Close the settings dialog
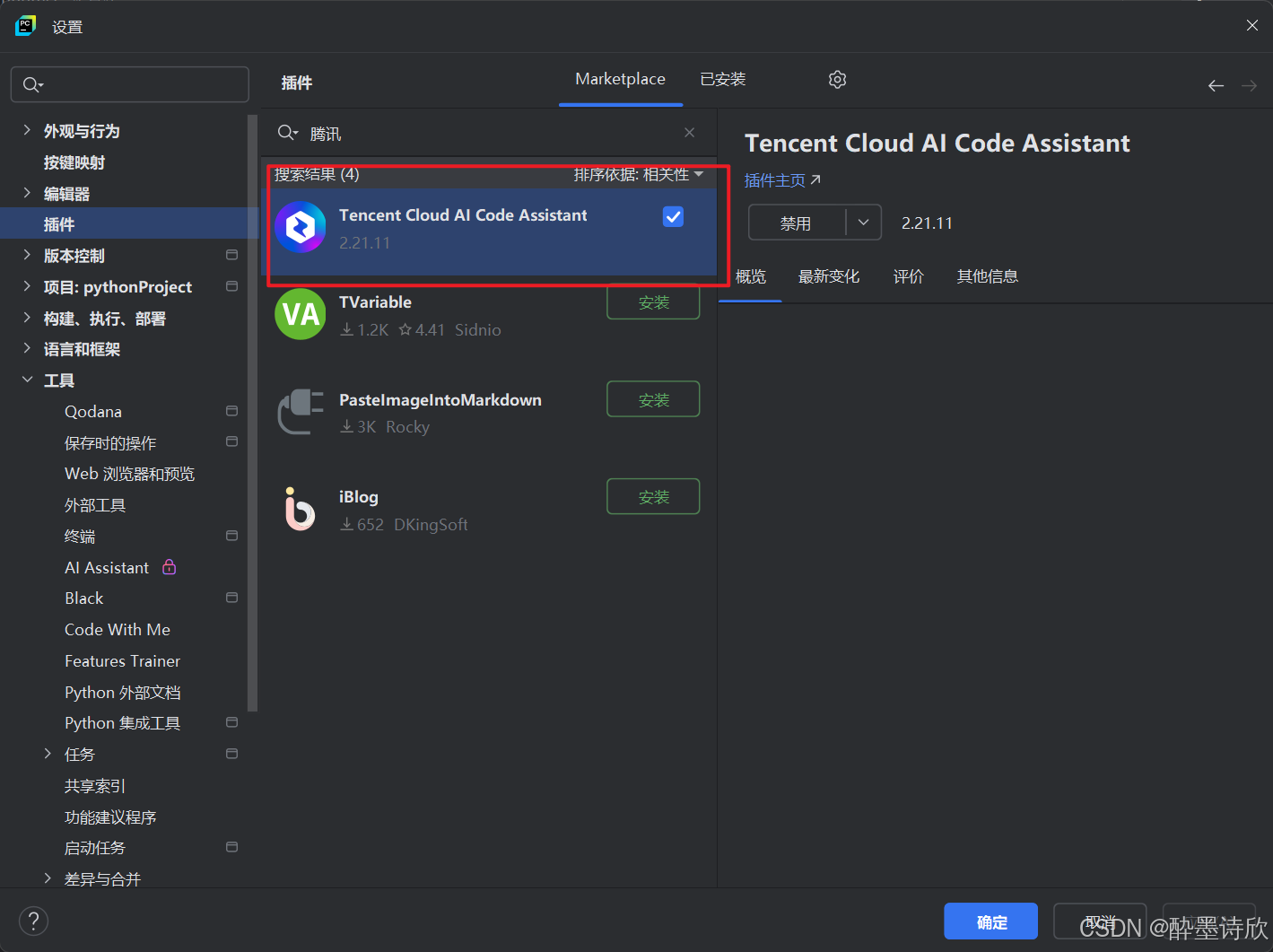1273x952 pixels. 1251,25
